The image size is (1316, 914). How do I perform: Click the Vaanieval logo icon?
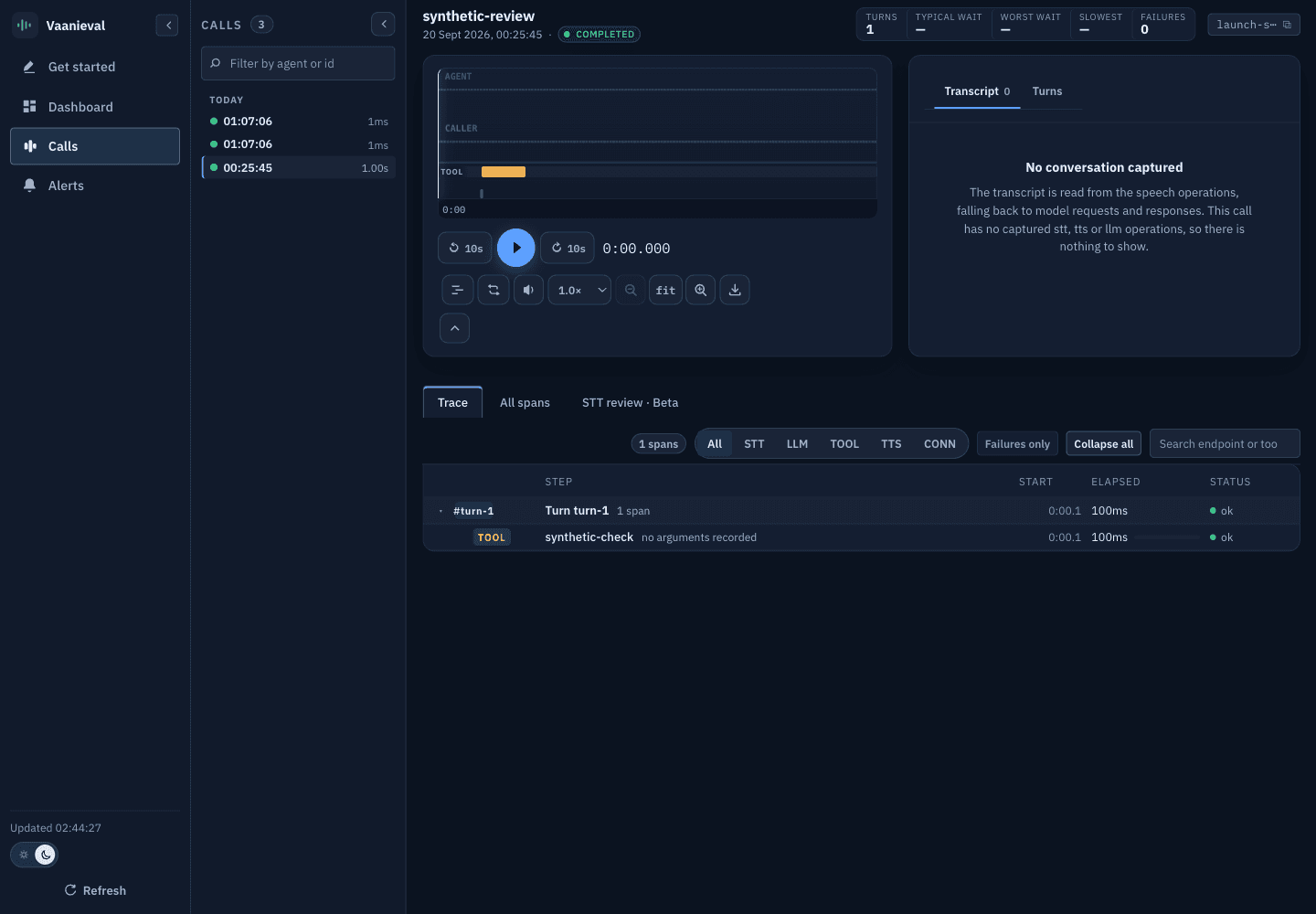[x=24, y=26]
